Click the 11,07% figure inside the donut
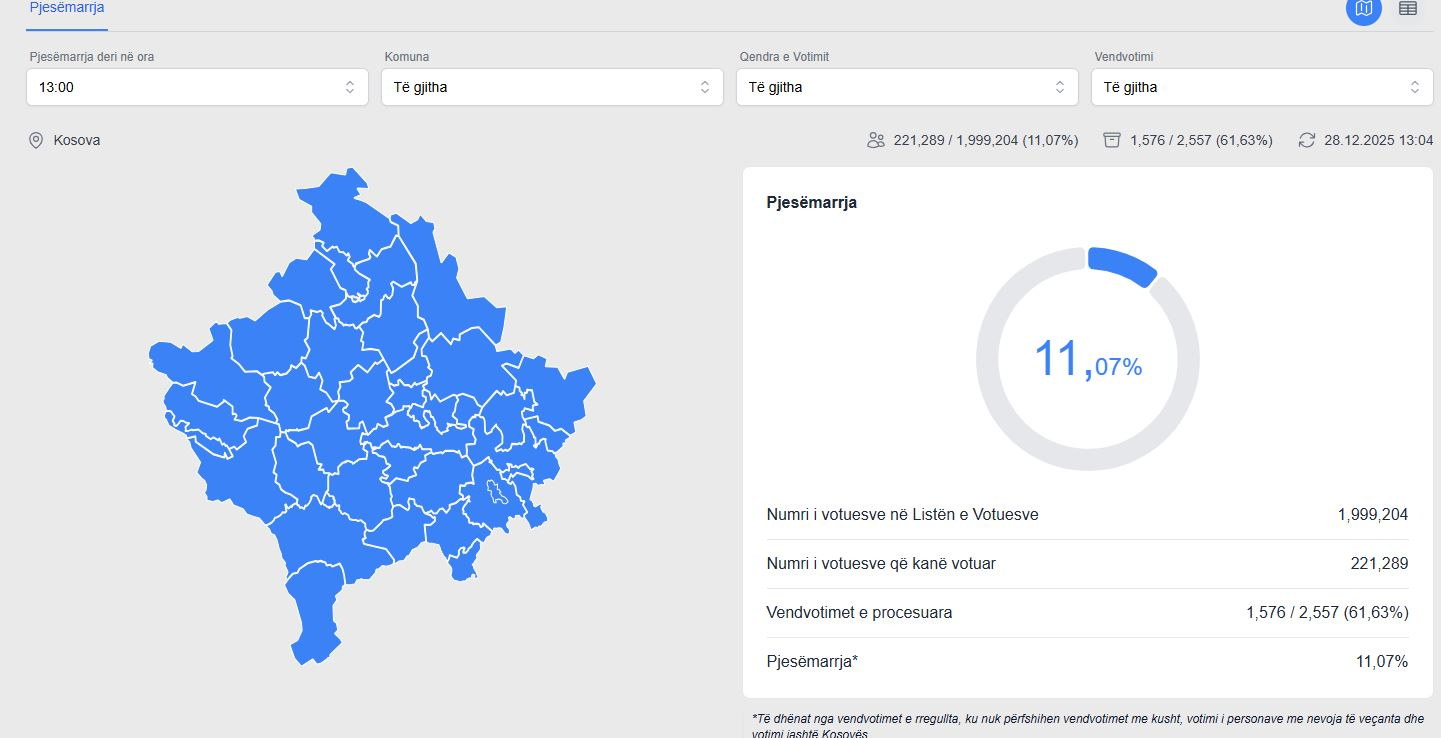Image resolution: width=1441 pixels, height=738 pixels. coord(1087,361)
